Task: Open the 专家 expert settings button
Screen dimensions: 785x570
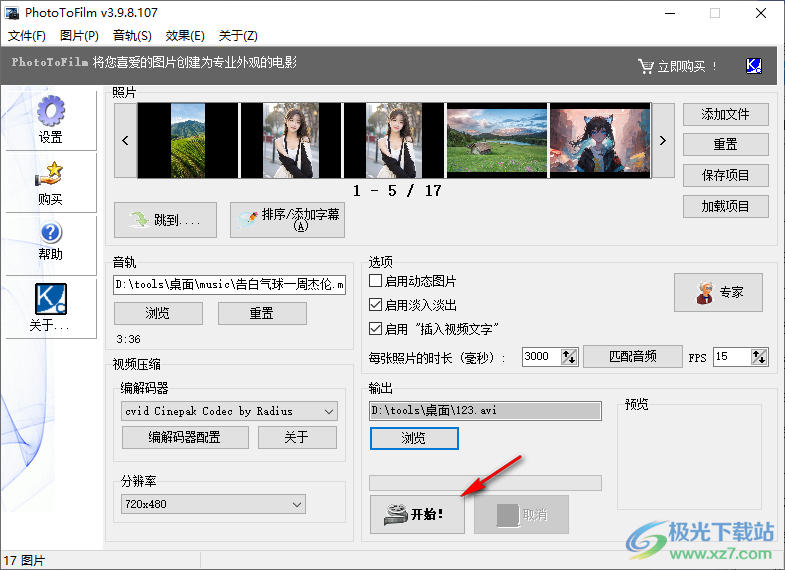Action: (x=718, y=292)
